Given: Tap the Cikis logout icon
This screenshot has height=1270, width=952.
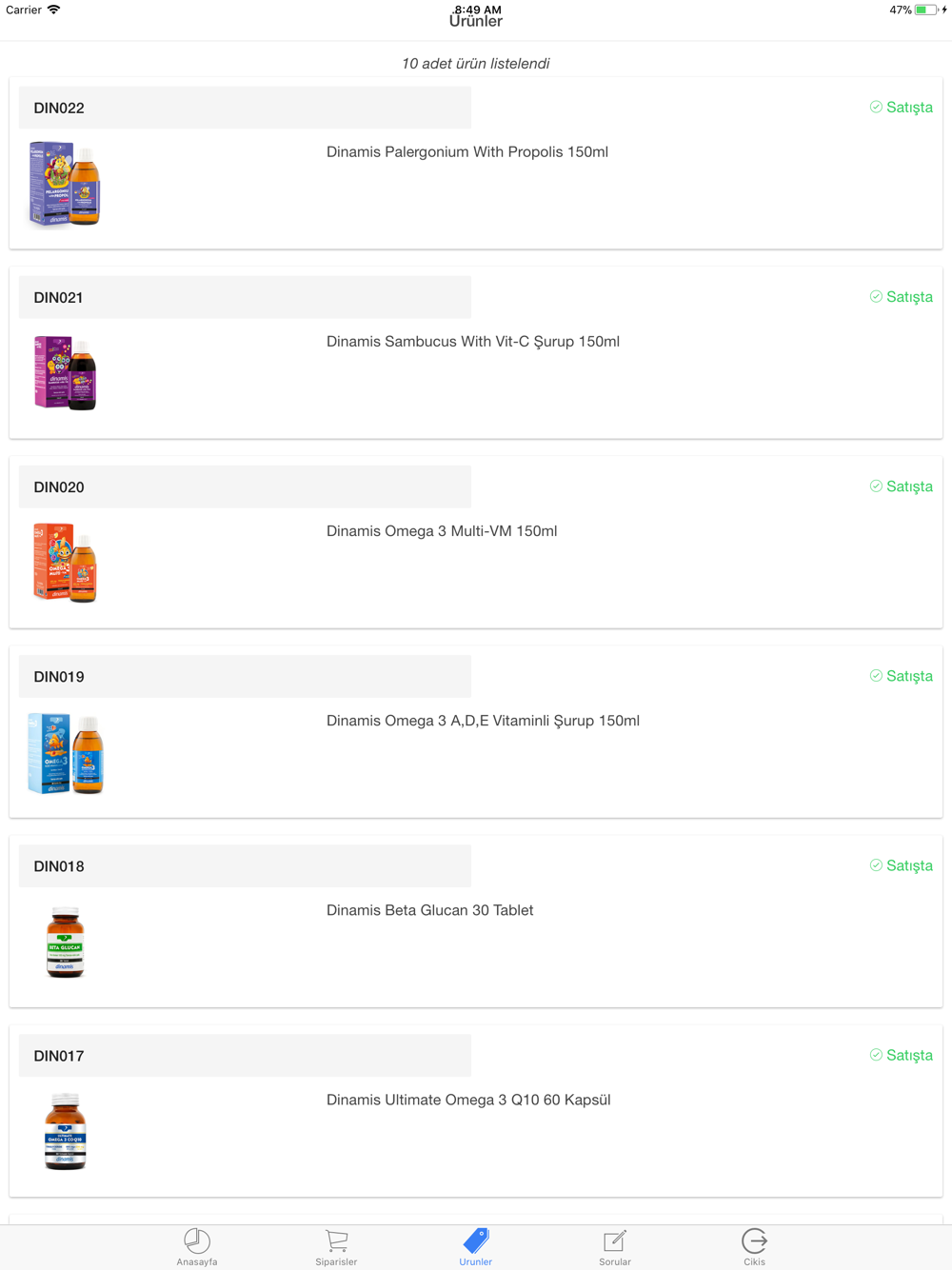Looking at the screenshot, I should [754, 1240].
